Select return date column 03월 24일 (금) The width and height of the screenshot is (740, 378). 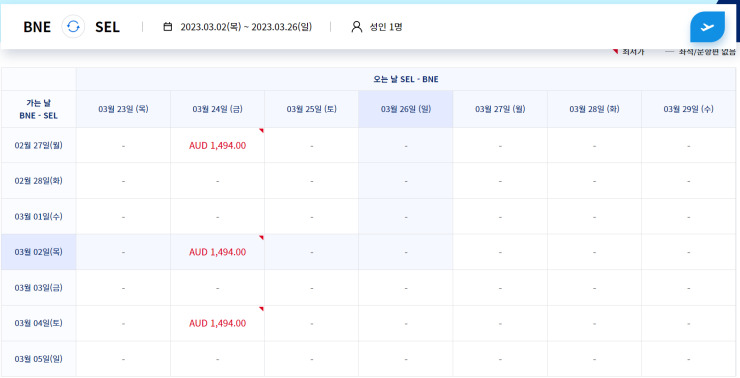[x=218, y=109]
